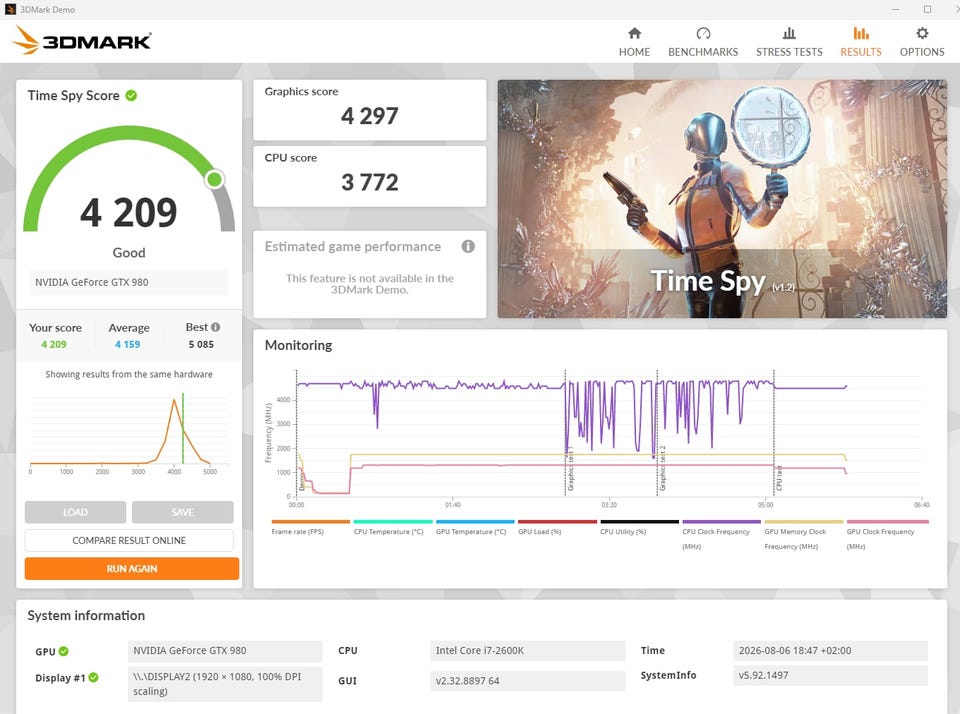Click the green marker line in the score distribution chart
This screenshot has width=960, height=714.
coord(182,429)
